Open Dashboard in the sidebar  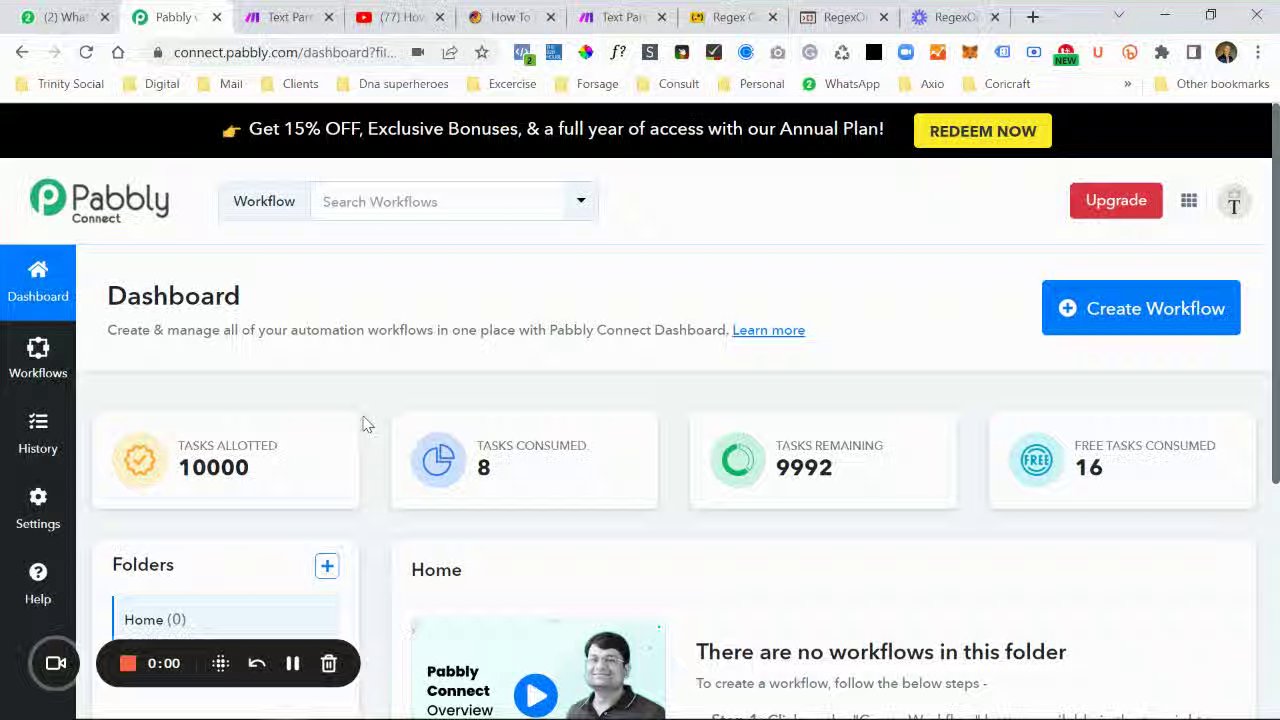pos(38,282)
